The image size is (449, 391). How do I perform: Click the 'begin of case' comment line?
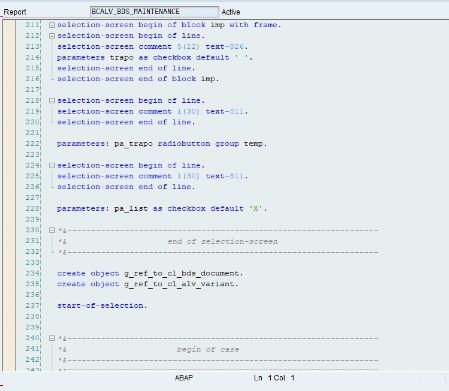pyautogui.click(x=208, y=350)
